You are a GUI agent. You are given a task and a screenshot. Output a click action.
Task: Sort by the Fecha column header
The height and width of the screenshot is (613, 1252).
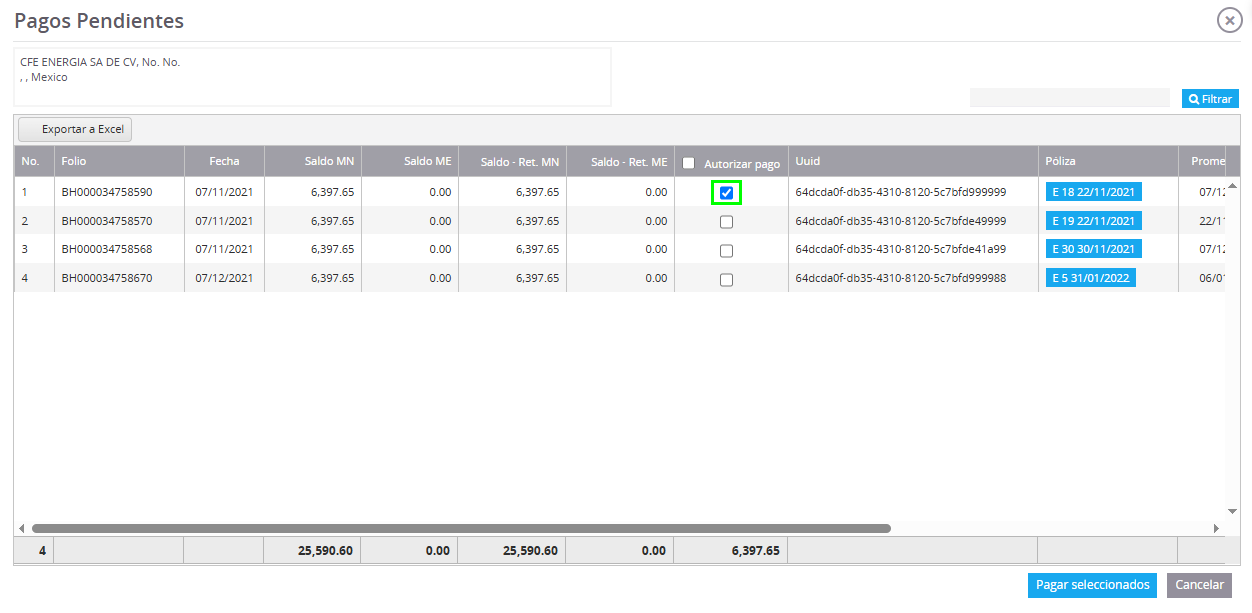[x=224, y=161]
